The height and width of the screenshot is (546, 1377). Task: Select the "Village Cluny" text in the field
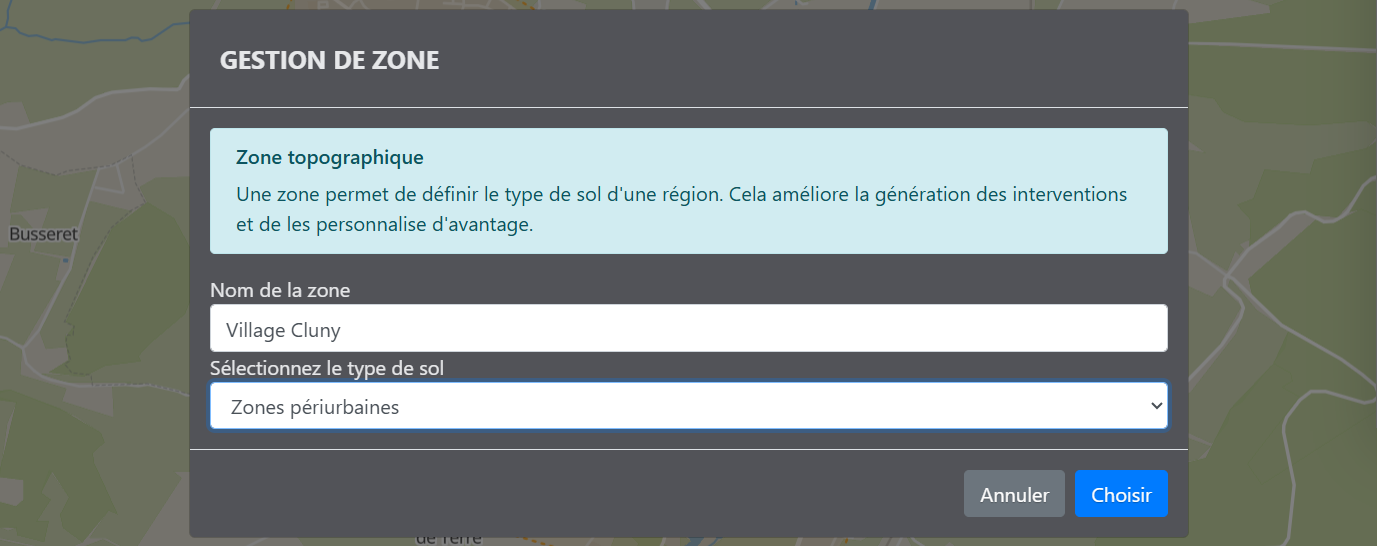click(284, 329)
